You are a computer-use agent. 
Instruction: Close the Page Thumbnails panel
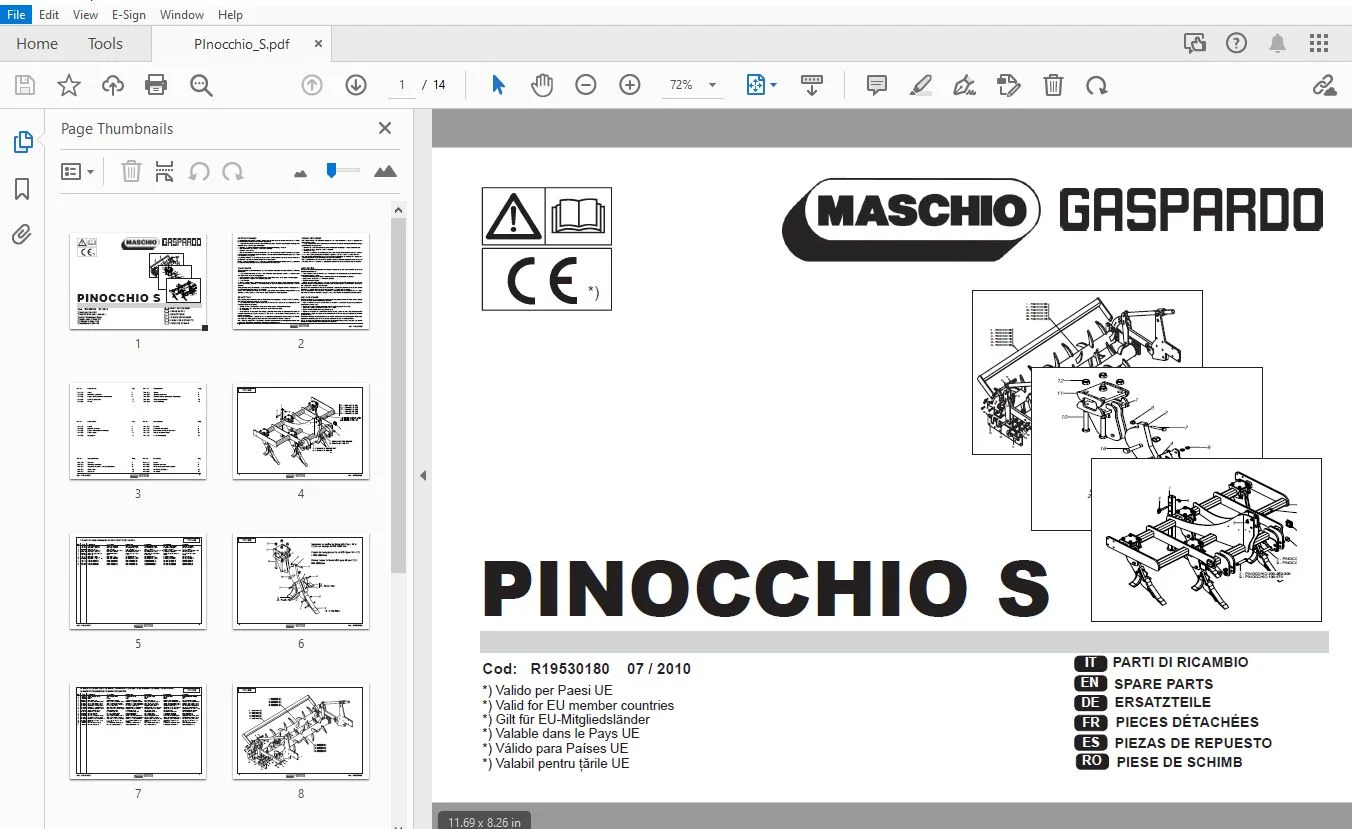(x=385, y=128)
